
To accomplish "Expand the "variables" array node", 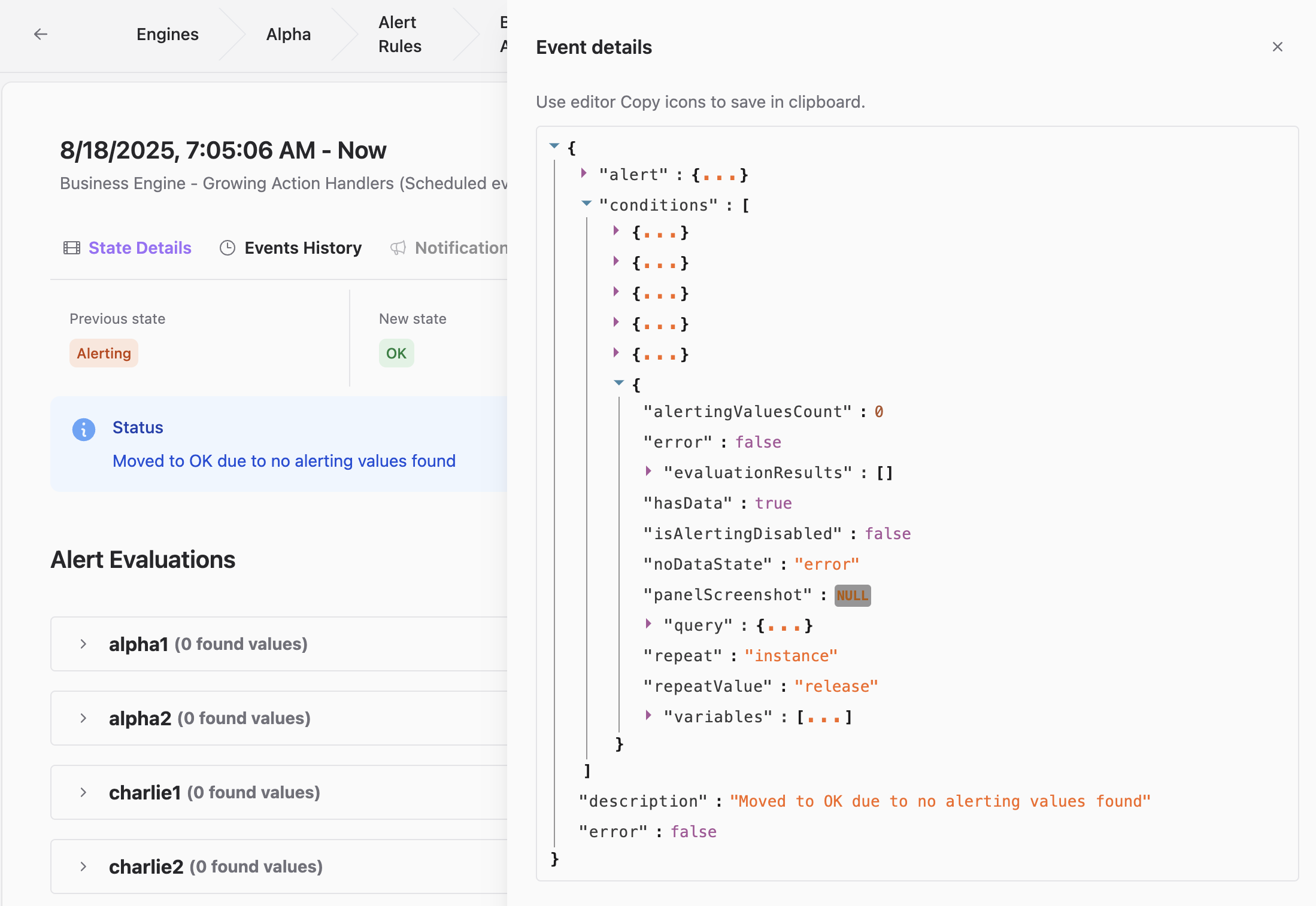I will (648, 716).
